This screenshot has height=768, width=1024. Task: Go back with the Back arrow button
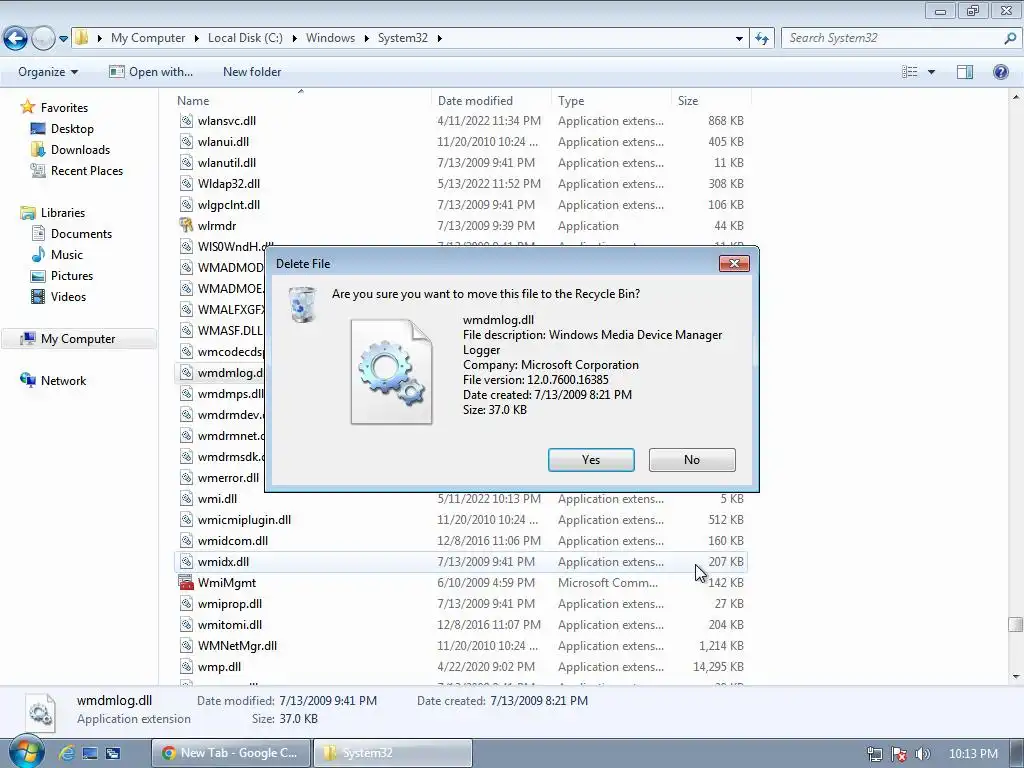(x=16, y=39)
